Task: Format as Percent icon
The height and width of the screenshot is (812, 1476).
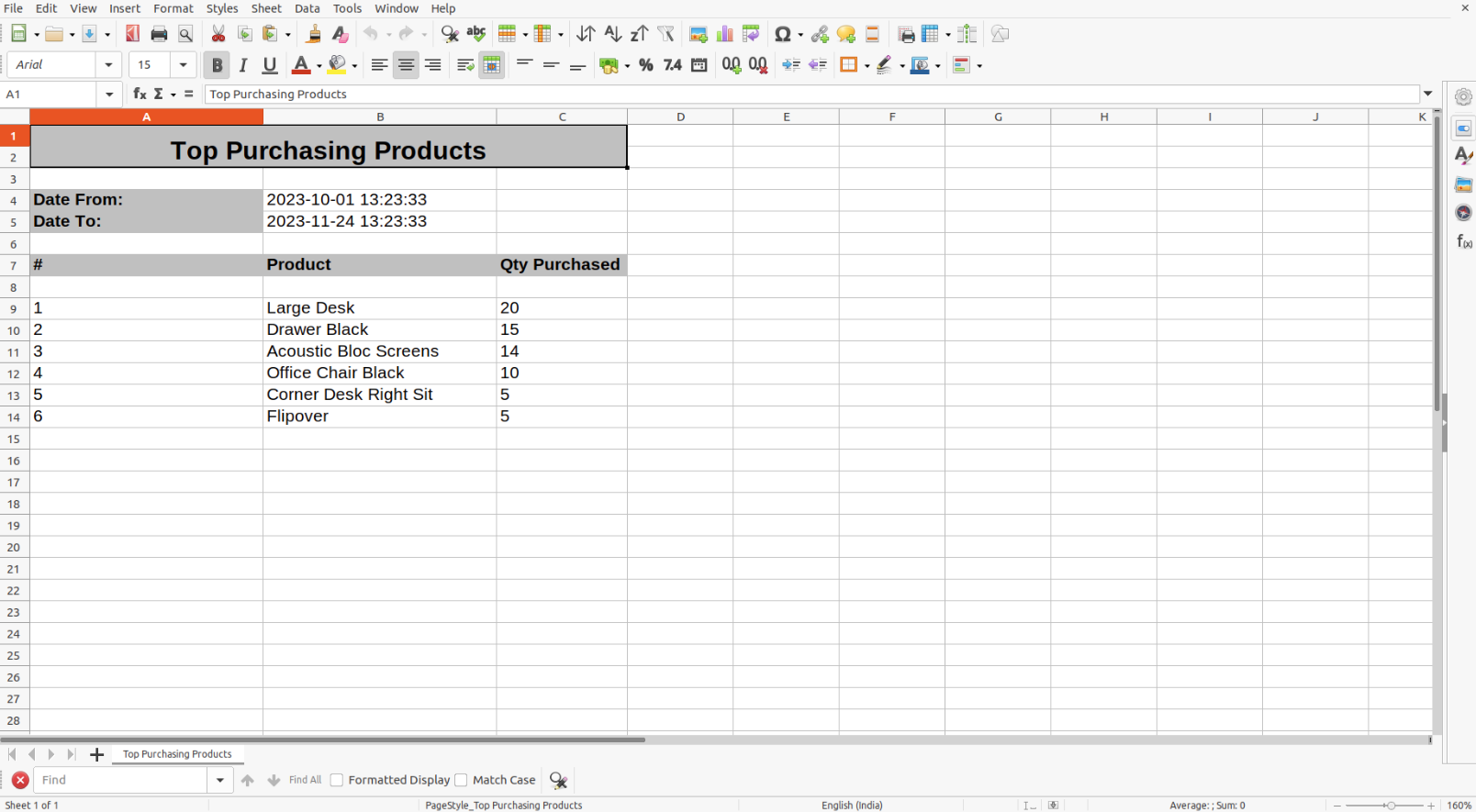Action: pyautogui.click(x=646, y=65)
